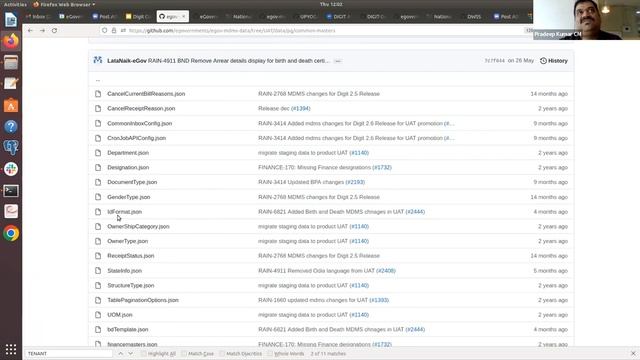Close the find bar
Screen dimensions: 640x360
coord(633,353)
